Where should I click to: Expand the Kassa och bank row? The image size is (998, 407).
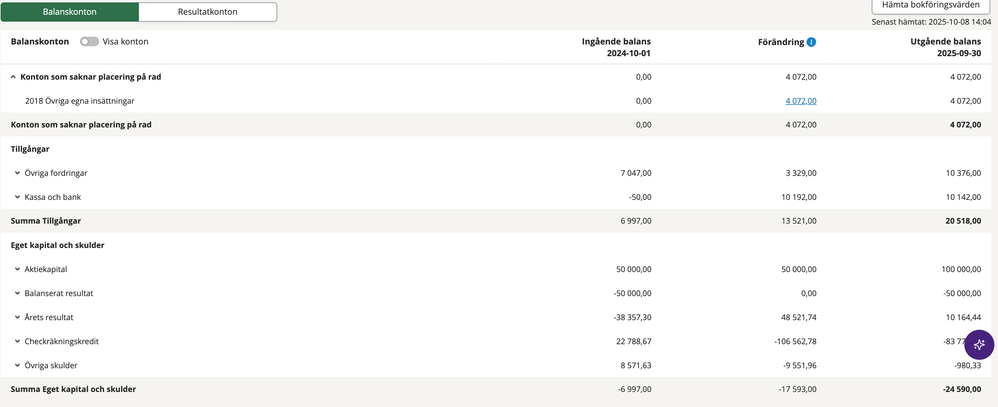[18, 197]
